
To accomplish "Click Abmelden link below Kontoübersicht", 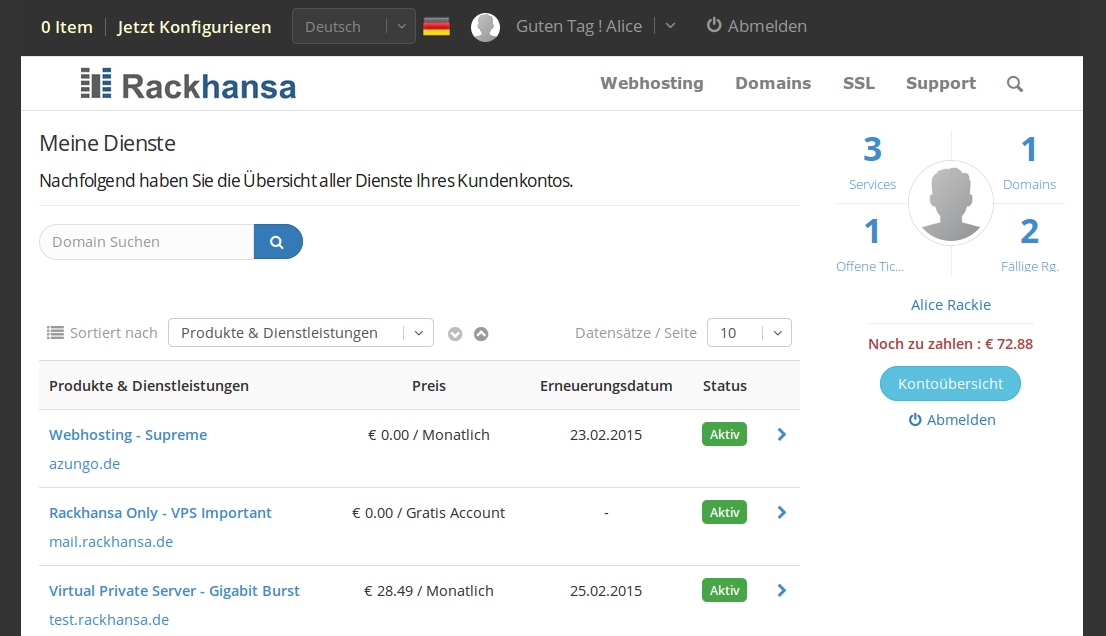I will pyautogui.click(x=952, y=420).
